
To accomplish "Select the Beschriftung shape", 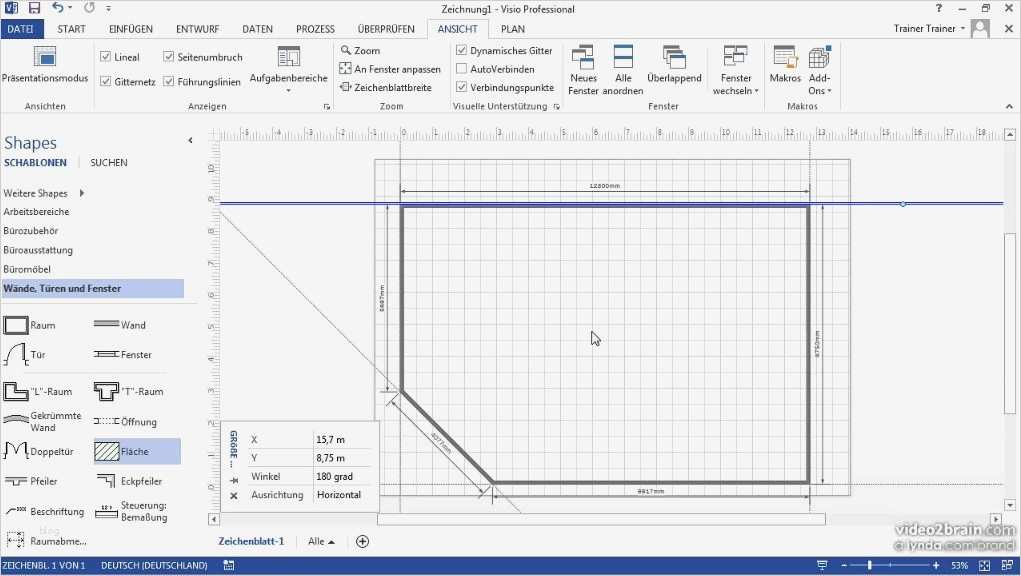I will click(x=44, y=511).
